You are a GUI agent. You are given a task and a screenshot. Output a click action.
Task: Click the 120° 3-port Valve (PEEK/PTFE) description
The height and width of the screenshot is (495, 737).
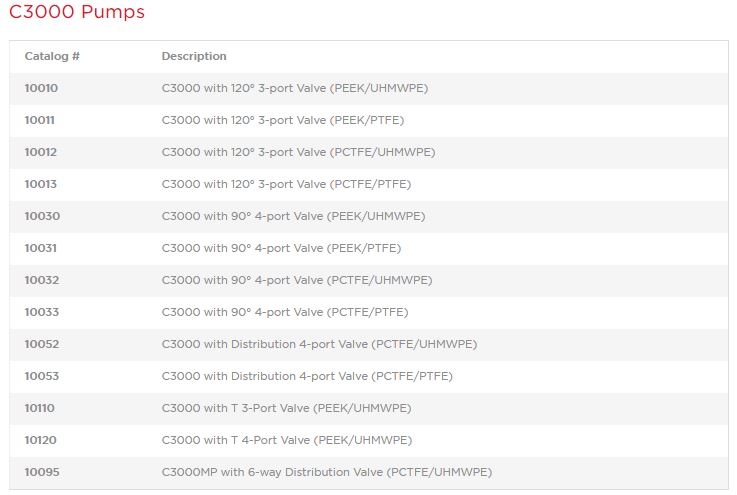(283, 120)
